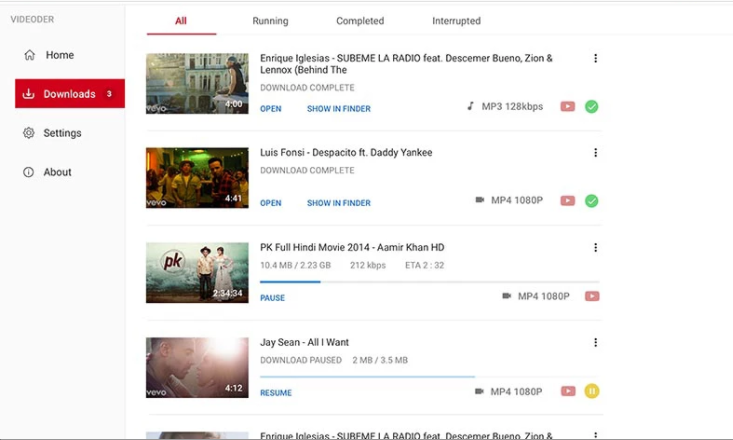Click the Despacito 4:41 video thumbnail
Image resolution: width=733 pixels, height=440 pixels.
tap(197, 178)
